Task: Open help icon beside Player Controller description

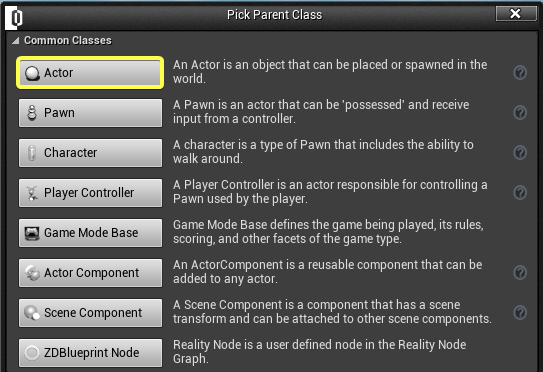Action: point(520,193)
